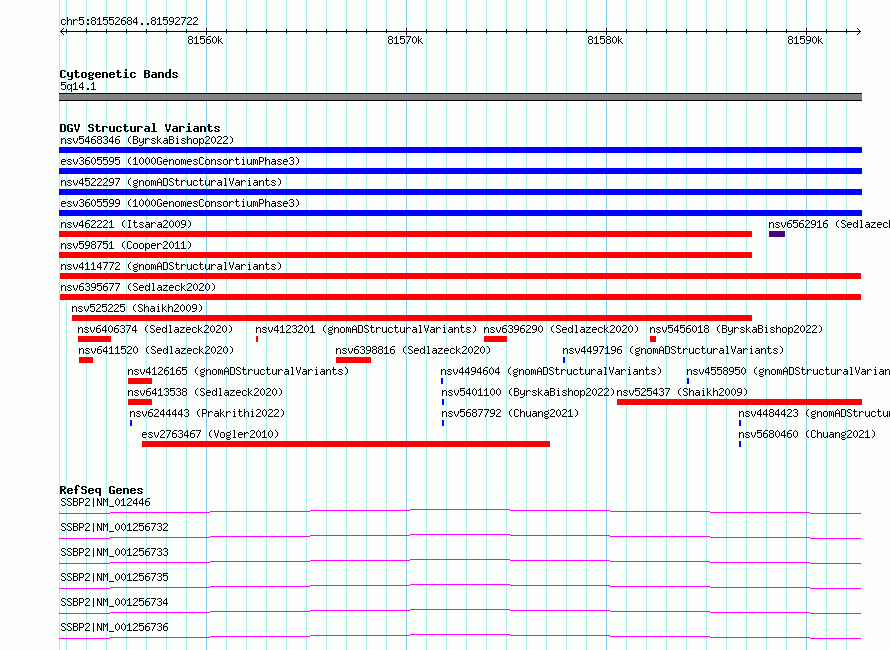Viewport: 890px width, 650px height.
Task: Open the nsv6411520 (Sedlazeck2020) label
Action: click(156, 350)
